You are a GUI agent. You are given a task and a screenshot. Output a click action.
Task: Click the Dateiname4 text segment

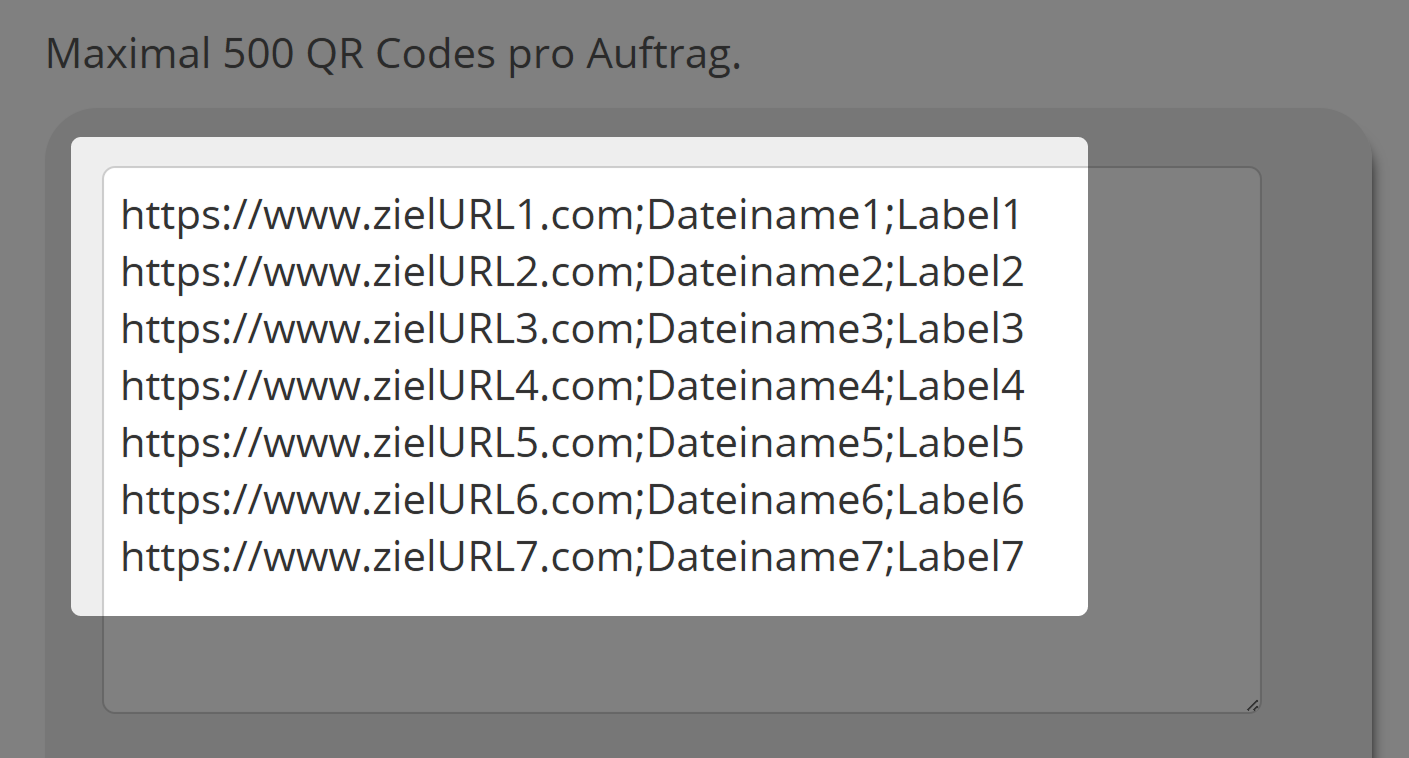(x=770, y=385)
